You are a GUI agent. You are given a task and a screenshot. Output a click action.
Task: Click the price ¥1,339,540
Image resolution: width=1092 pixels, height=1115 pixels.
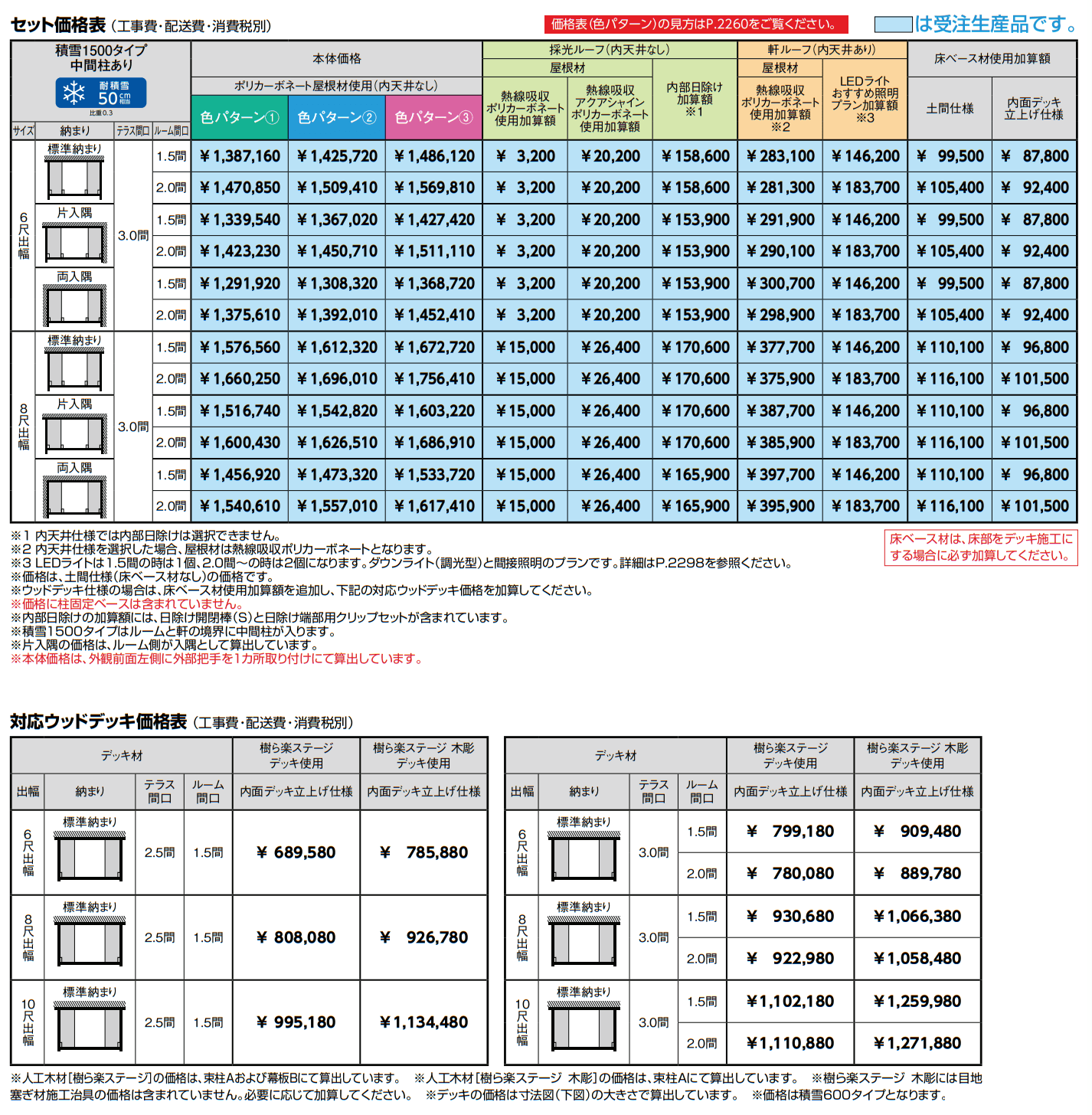[240, 220]
